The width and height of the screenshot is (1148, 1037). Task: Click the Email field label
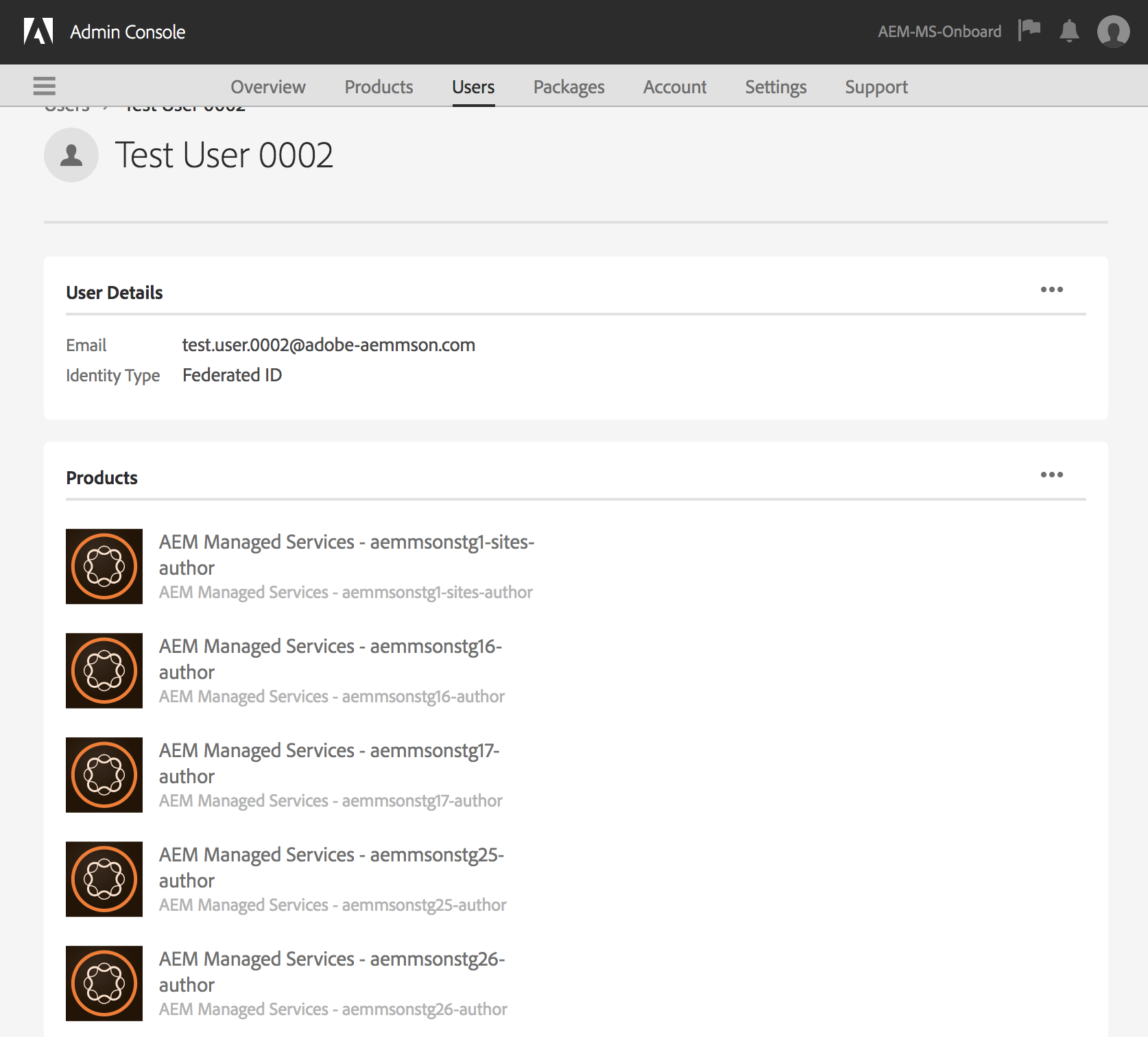pyautogui.click(x=86, y=345)
